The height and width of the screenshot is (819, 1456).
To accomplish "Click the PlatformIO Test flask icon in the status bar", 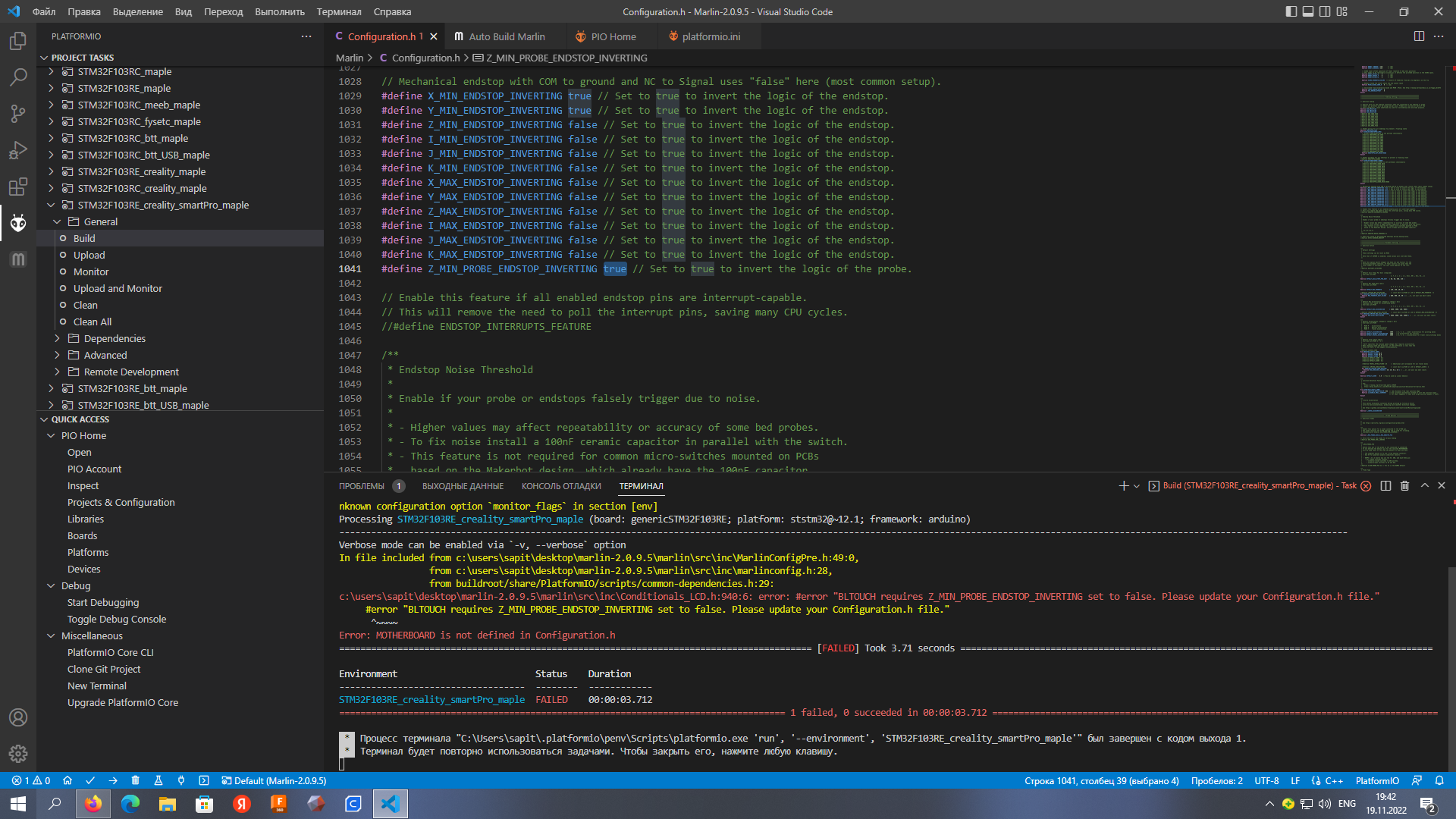I will [x=158, y=780].
